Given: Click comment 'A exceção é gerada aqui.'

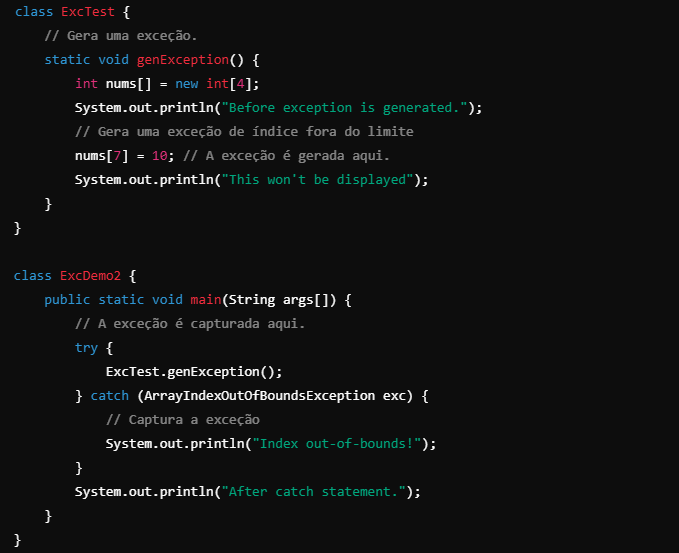Looking at the screenshot, I should [x=286, y=155].
